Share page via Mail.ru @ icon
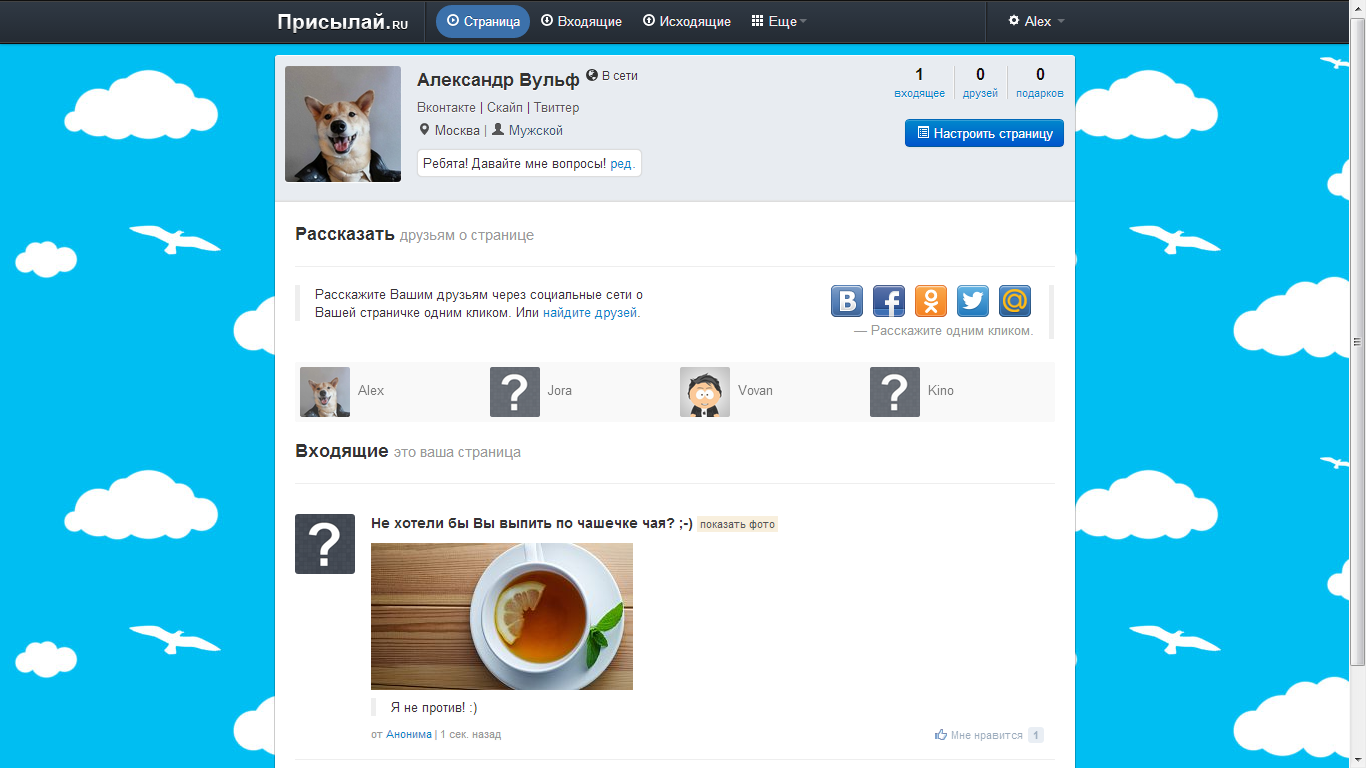Screen dimensions: 1366x768 tap(1015, 301)
